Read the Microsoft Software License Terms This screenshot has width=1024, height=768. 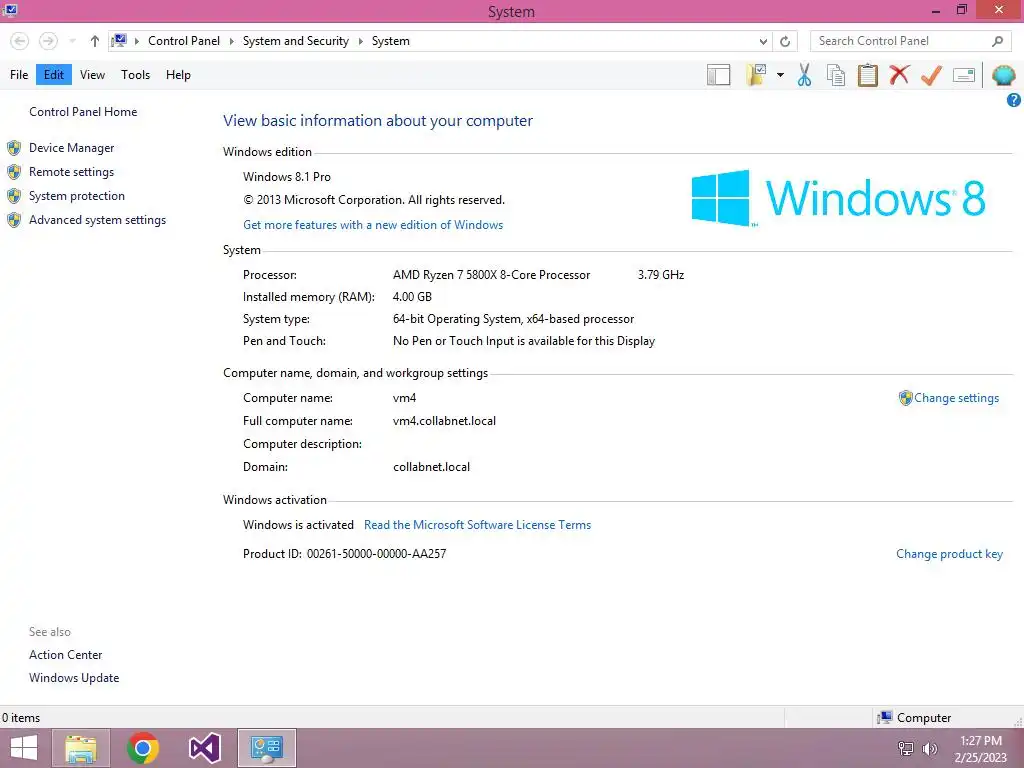pyautogui.click(x=477, y=525)
